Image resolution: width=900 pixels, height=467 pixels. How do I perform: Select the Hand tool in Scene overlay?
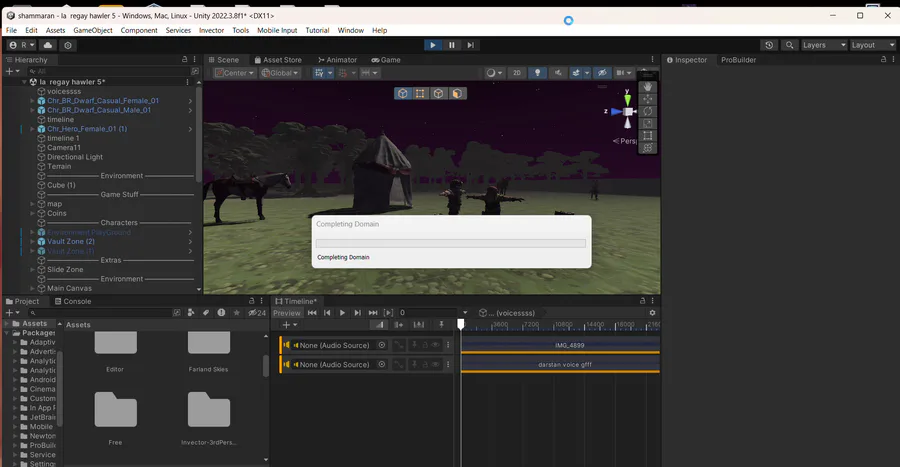click(648, 86)
